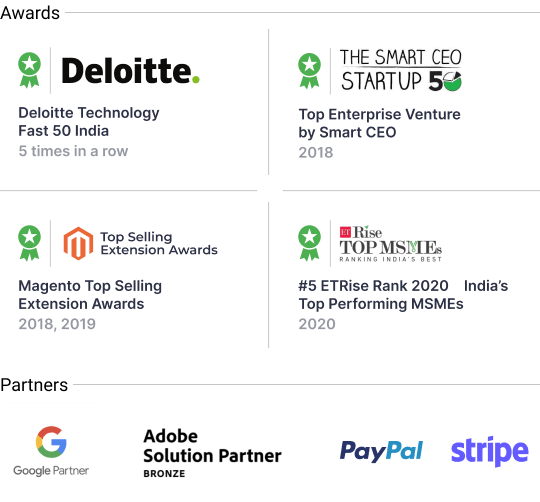The image size is (540, 502).
Task: Click the green ribbon badge beside ETRise
Action: [x=309, y=243]
